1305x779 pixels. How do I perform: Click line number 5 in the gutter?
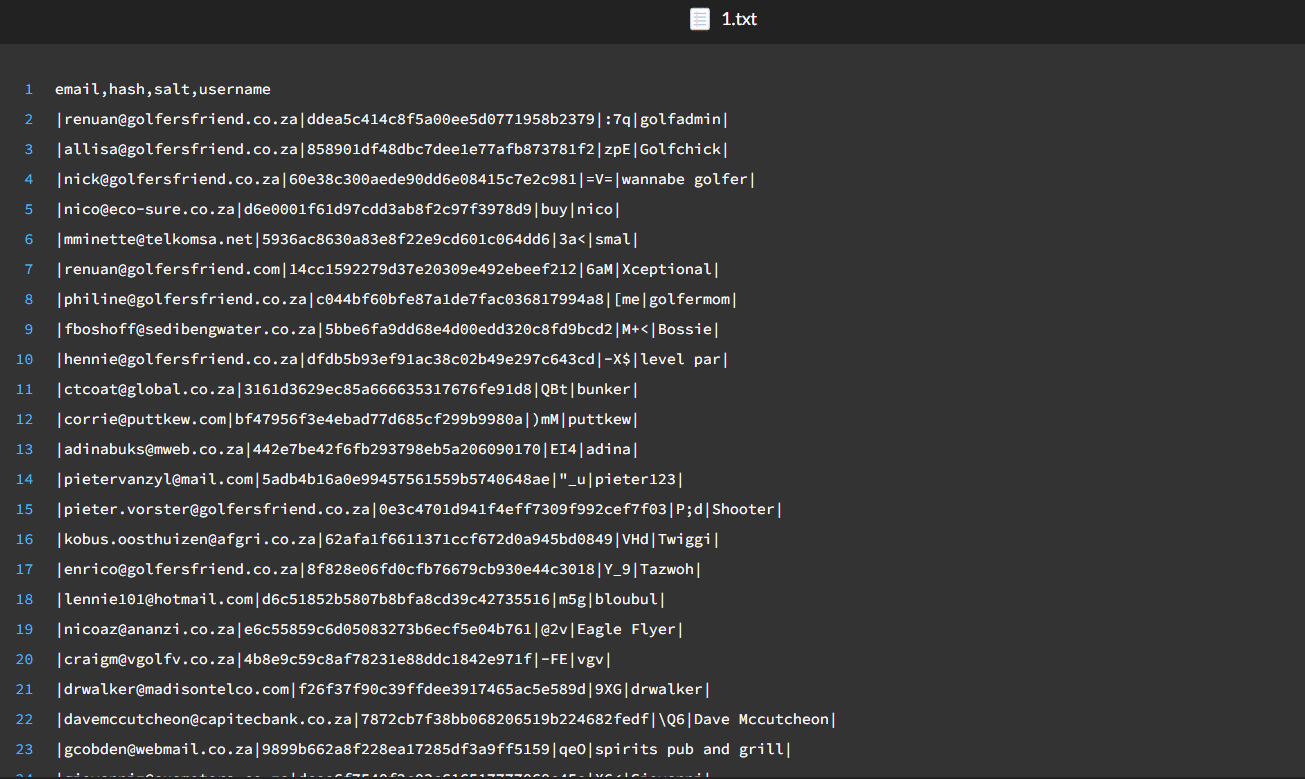click(x=29, y=209)
